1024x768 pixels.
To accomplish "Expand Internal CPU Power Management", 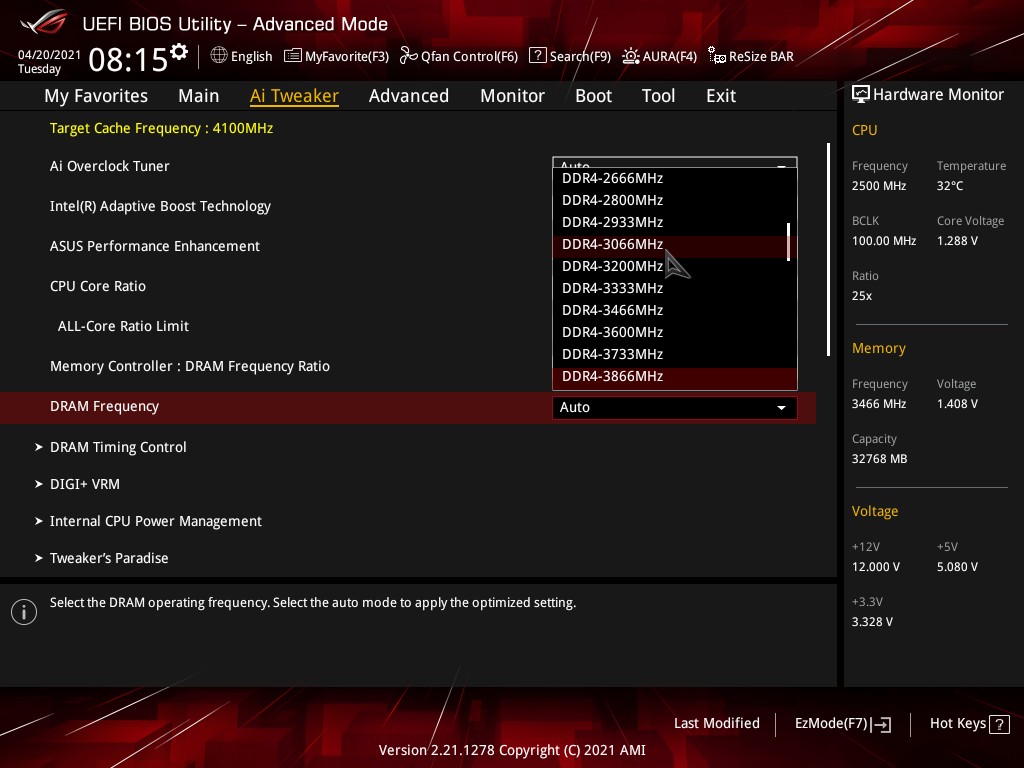I will tap(155, 521).
